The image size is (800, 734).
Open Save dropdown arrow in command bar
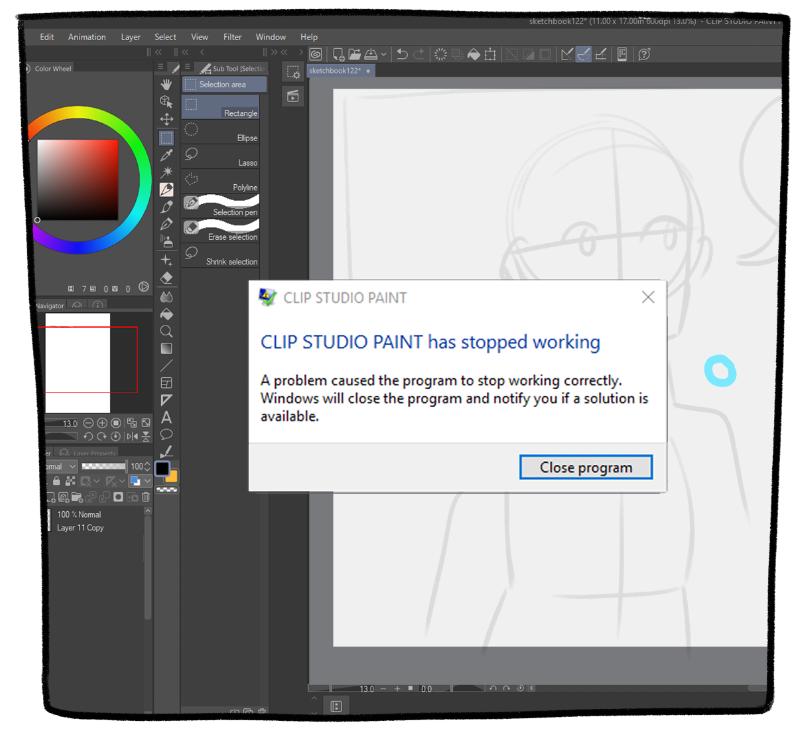(x=384, y=54)
